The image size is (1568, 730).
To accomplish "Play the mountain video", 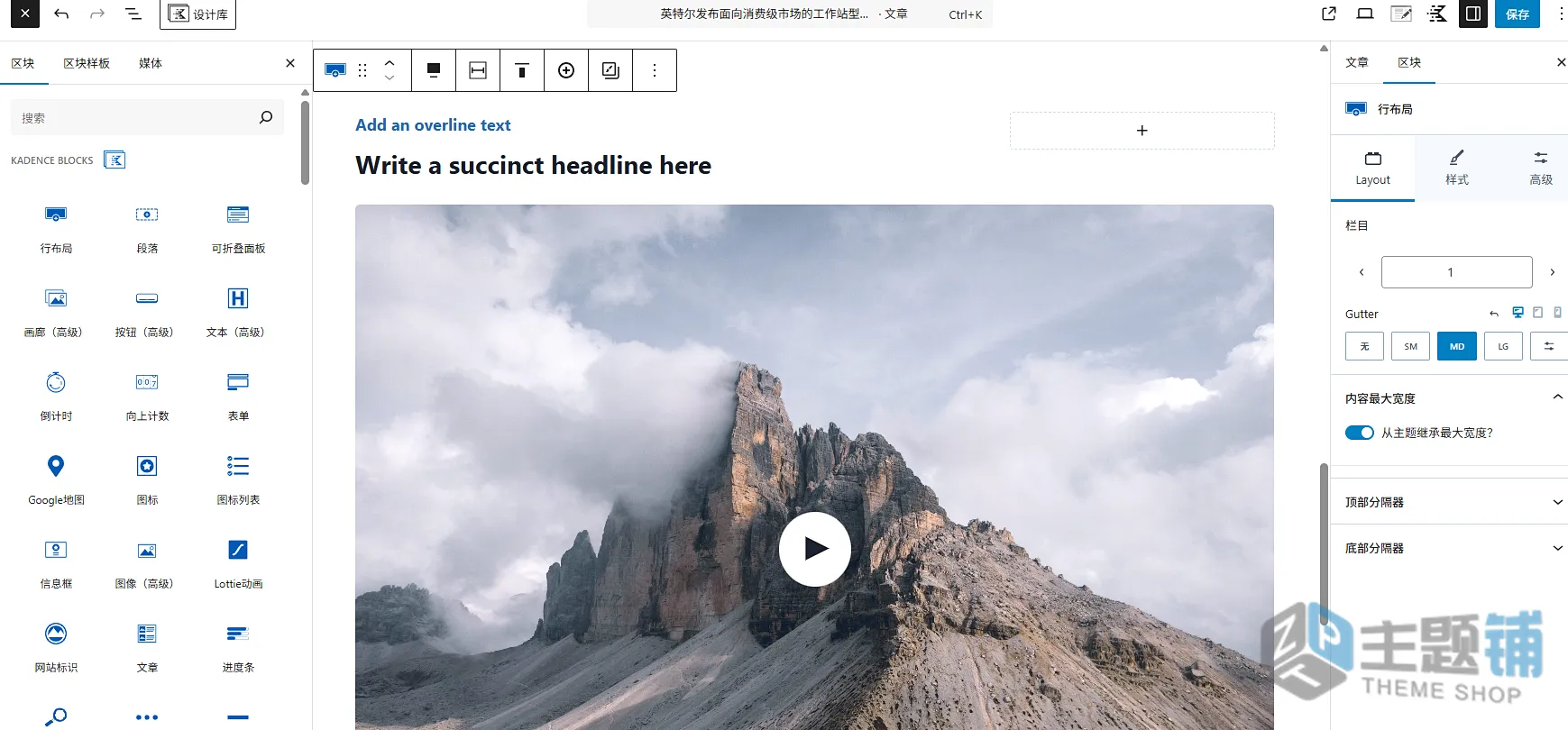I will [815, 549].
